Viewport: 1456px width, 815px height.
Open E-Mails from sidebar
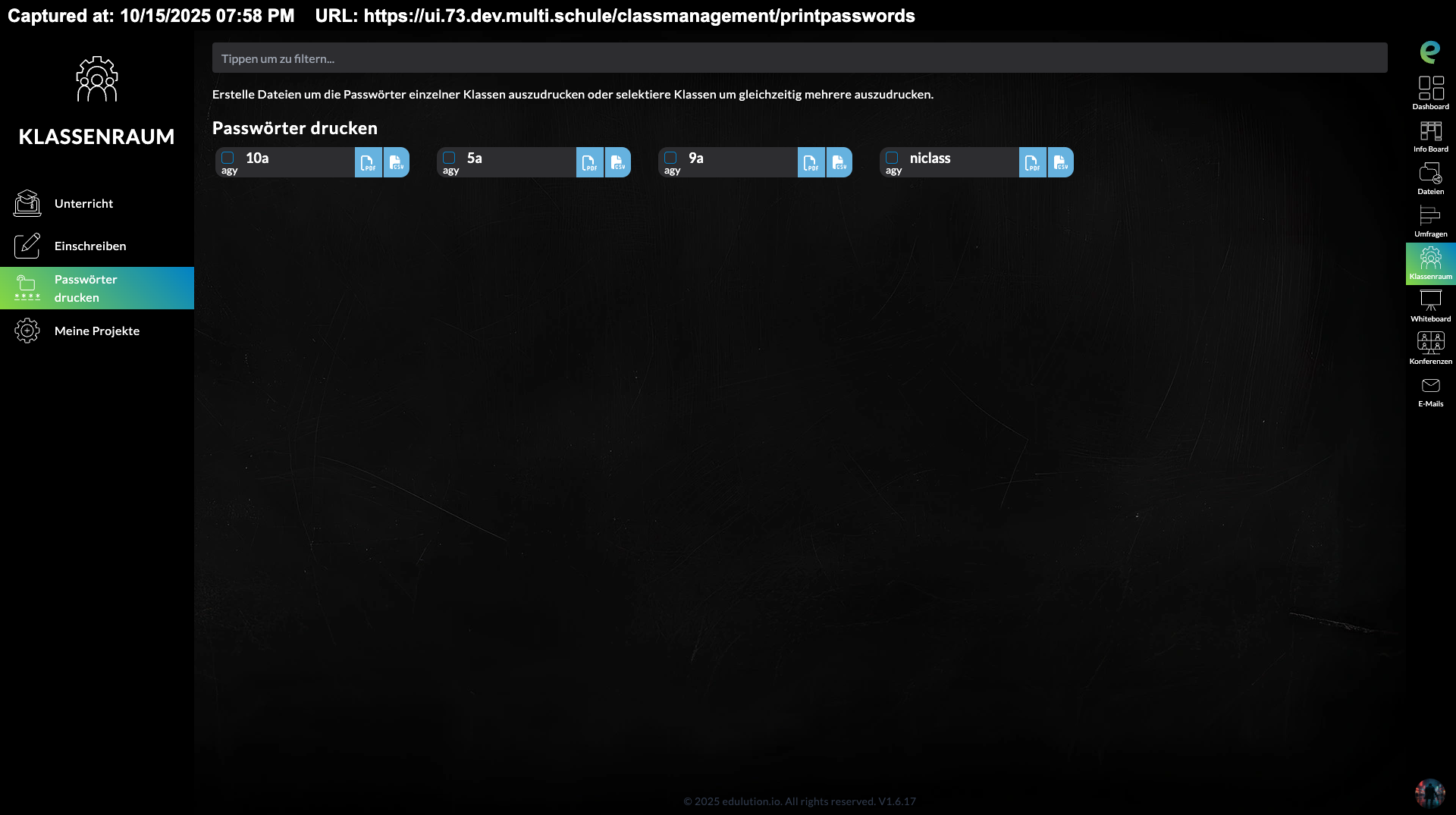click(1430, 390)
